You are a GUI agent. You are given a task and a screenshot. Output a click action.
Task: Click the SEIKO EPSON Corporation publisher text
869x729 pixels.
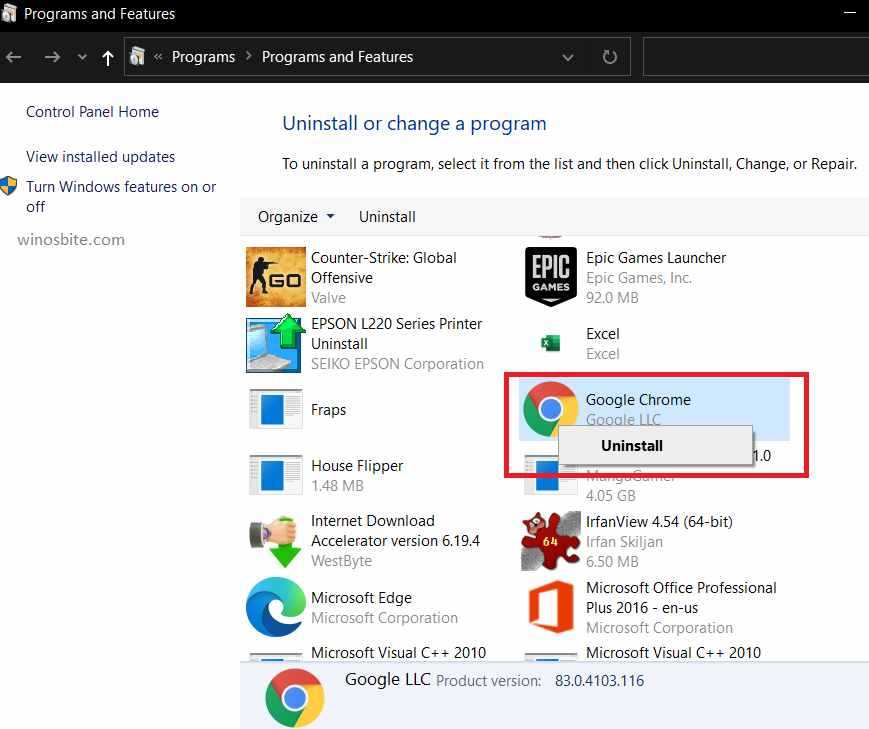click(x=397, y=364)
